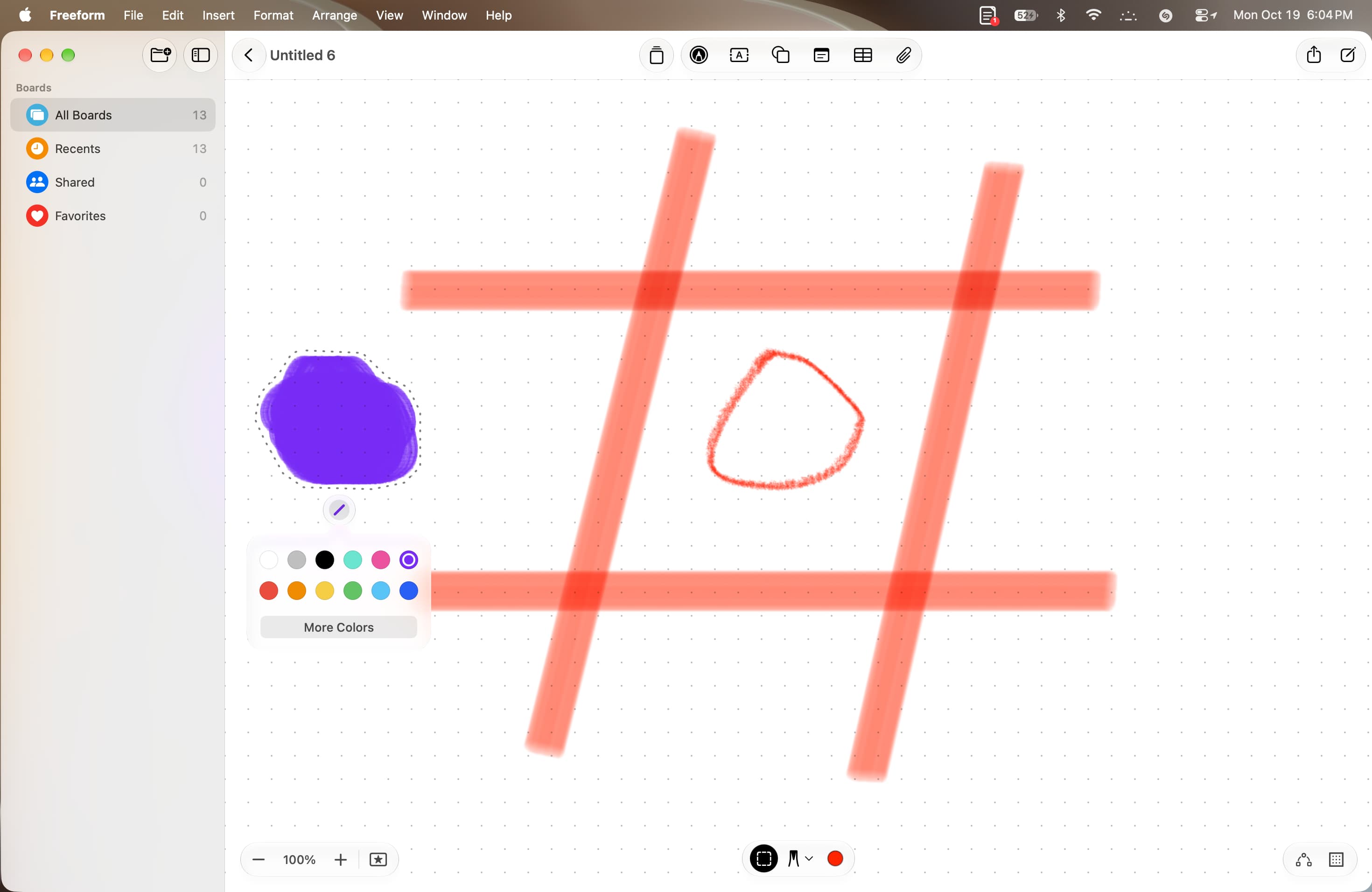This screenshot has height=892, width=1372.
Task: Open the attachment paperclip menu
Action: [x=903, y=56]
